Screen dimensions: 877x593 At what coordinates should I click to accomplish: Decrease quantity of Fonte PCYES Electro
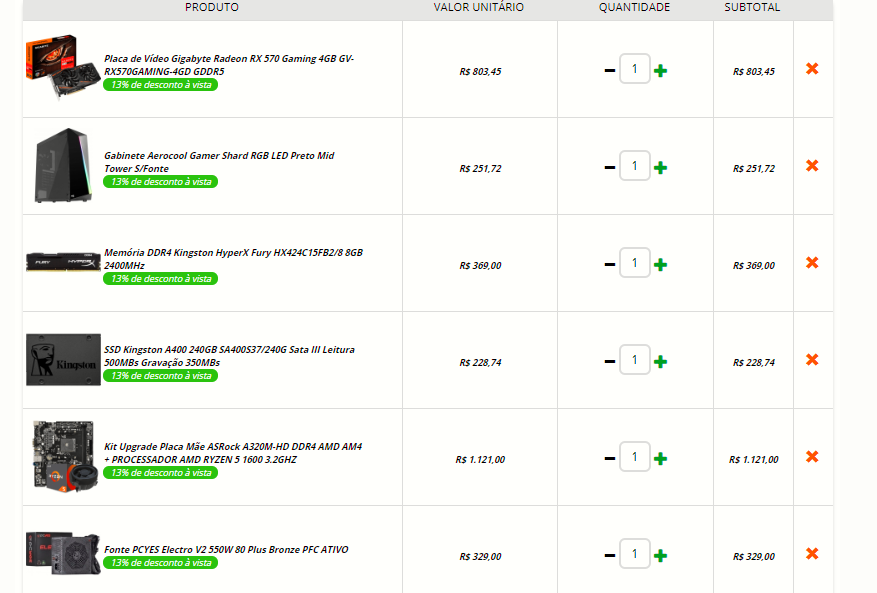(610, 556)
